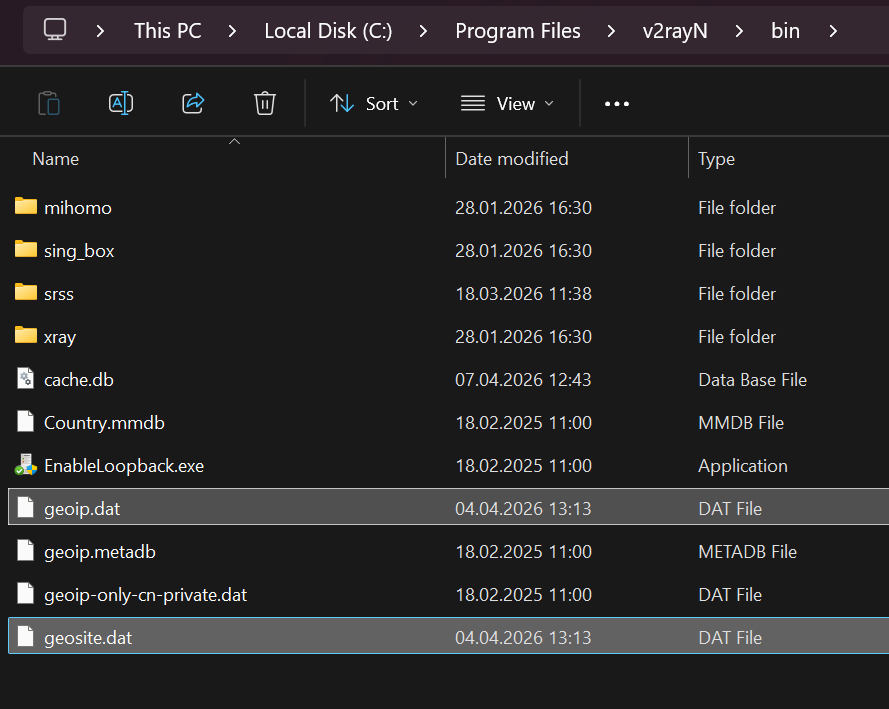Sort by Date modified column header
Image resolution: width=889 pixels, height=709 pixels.
point(512,159)
